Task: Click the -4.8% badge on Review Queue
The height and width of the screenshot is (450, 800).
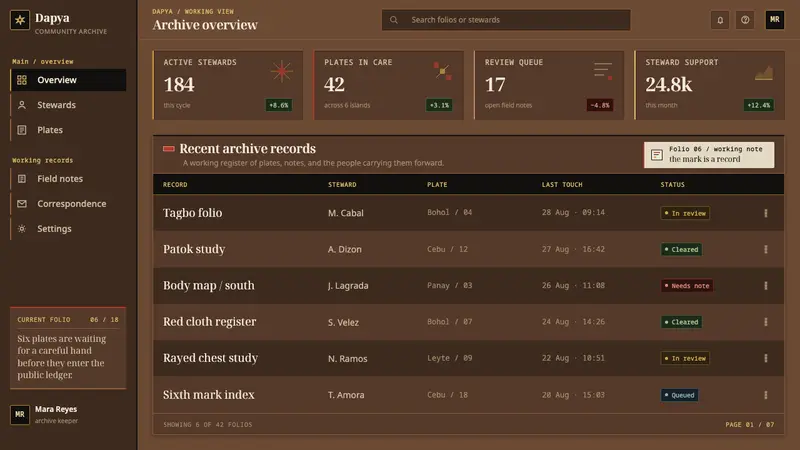Action: click(x=600, y=105)
